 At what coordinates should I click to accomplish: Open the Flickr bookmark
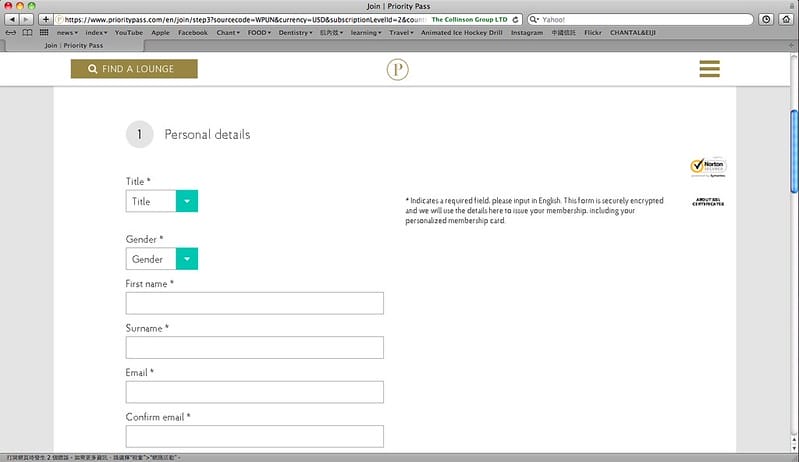(593, 33)
